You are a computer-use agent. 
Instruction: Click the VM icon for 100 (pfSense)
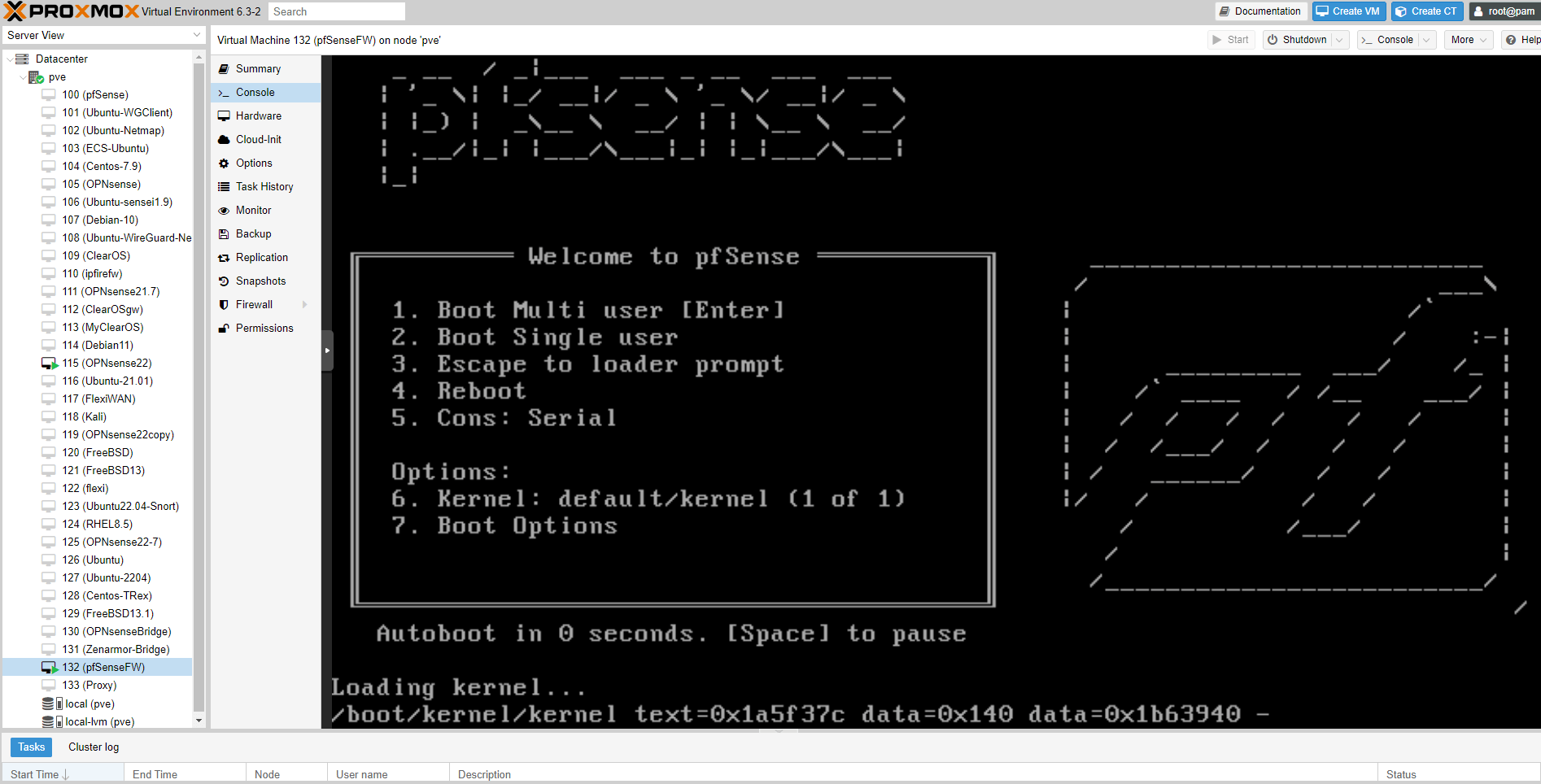click(x=49, y=95)
